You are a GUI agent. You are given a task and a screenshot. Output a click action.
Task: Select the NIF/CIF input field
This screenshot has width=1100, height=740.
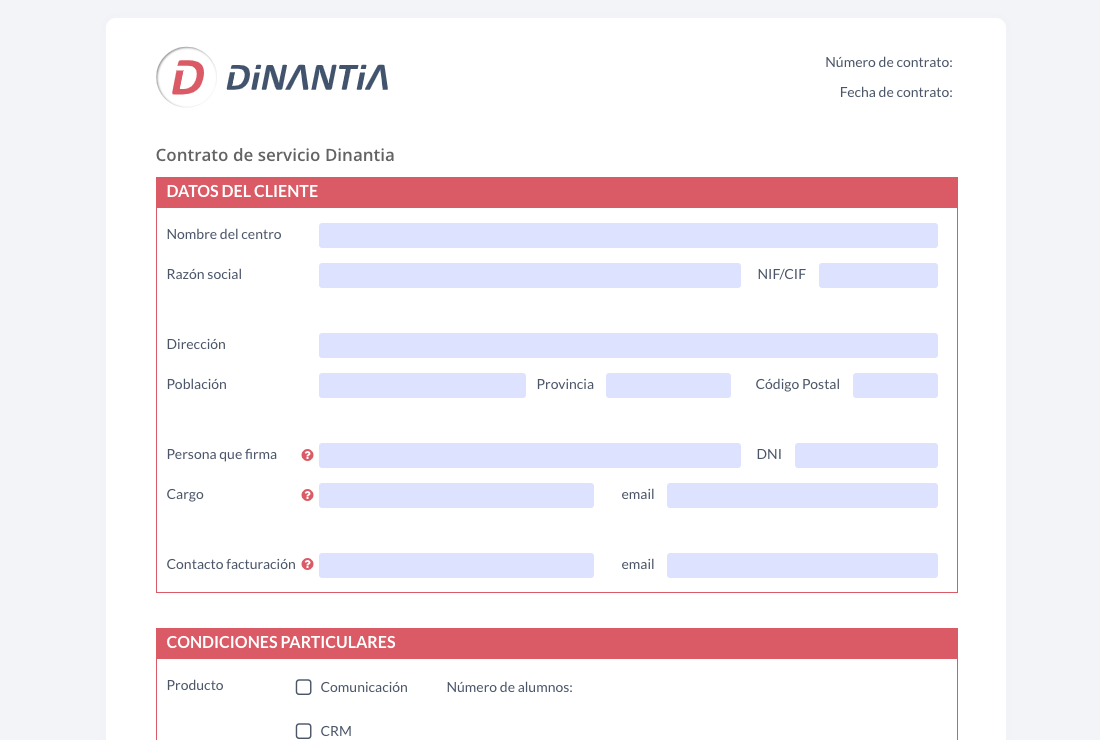tap(878, 275)
